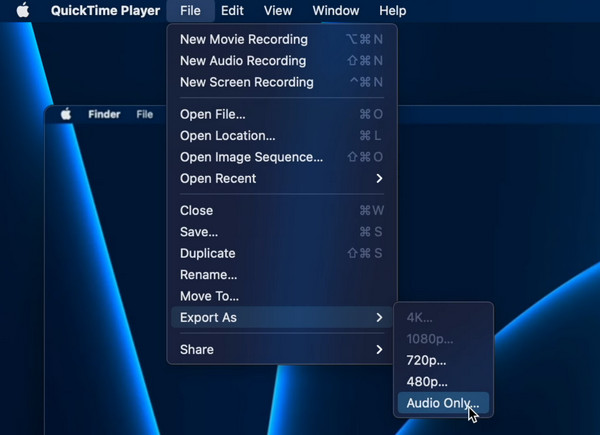The width and height of the screenshot is (600, 435).
Task: Start a New Screen Recording
Action: pos(282,82)
